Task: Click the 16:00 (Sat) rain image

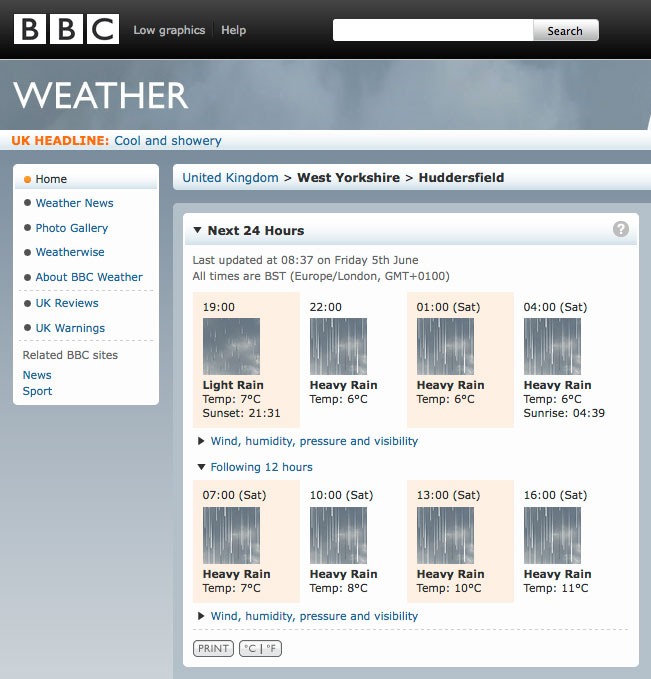Action: click(x=552, y=535)
